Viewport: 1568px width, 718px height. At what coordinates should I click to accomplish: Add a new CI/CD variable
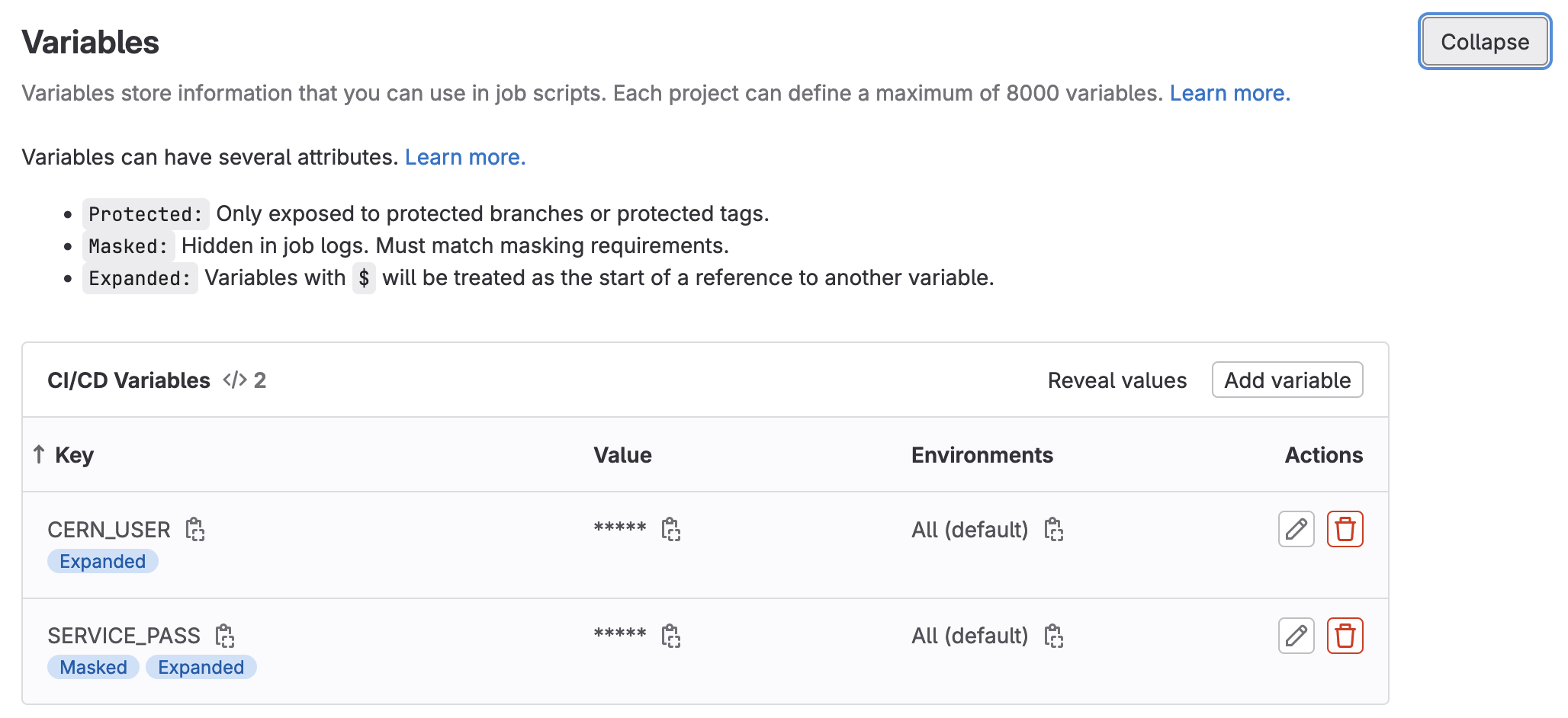pyautogui.click(x=1287, y=380)
